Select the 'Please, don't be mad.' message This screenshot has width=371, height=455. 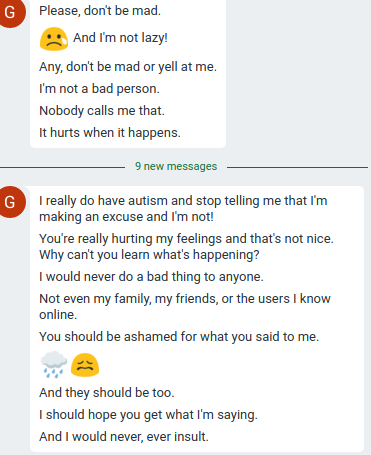(100, 11)
